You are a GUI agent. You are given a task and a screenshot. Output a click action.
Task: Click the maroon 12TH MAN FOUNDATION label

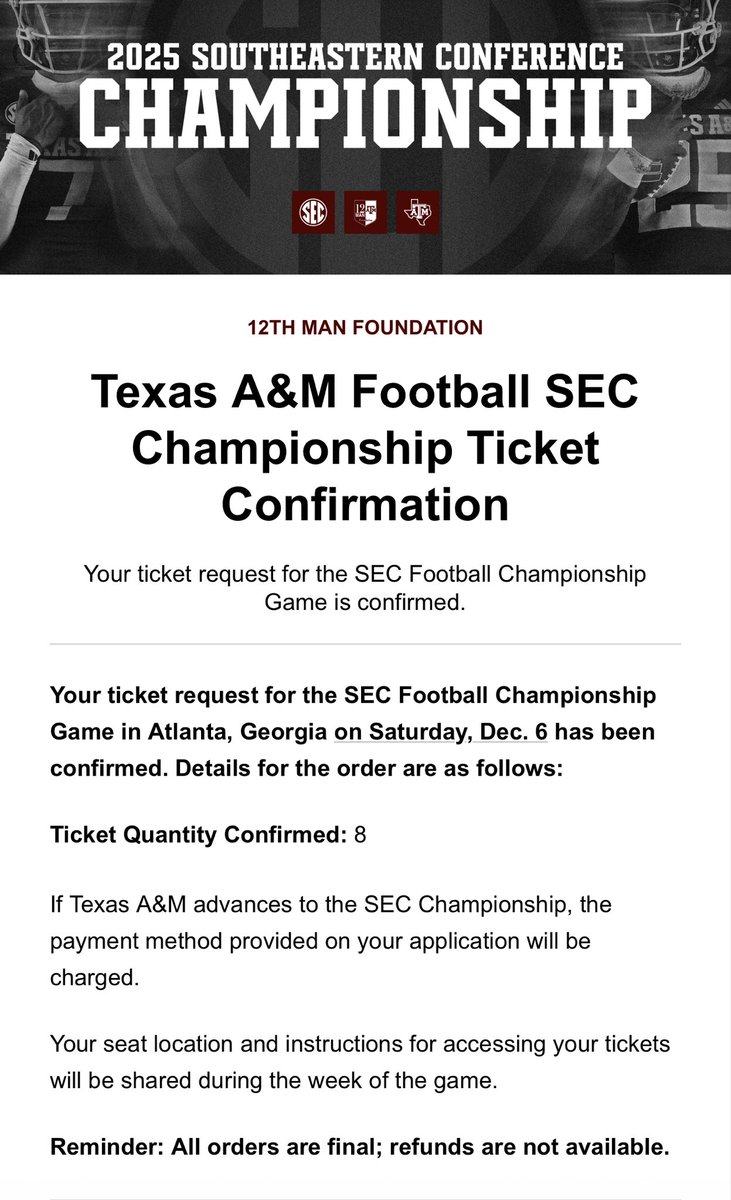click(x=365, y=327)
